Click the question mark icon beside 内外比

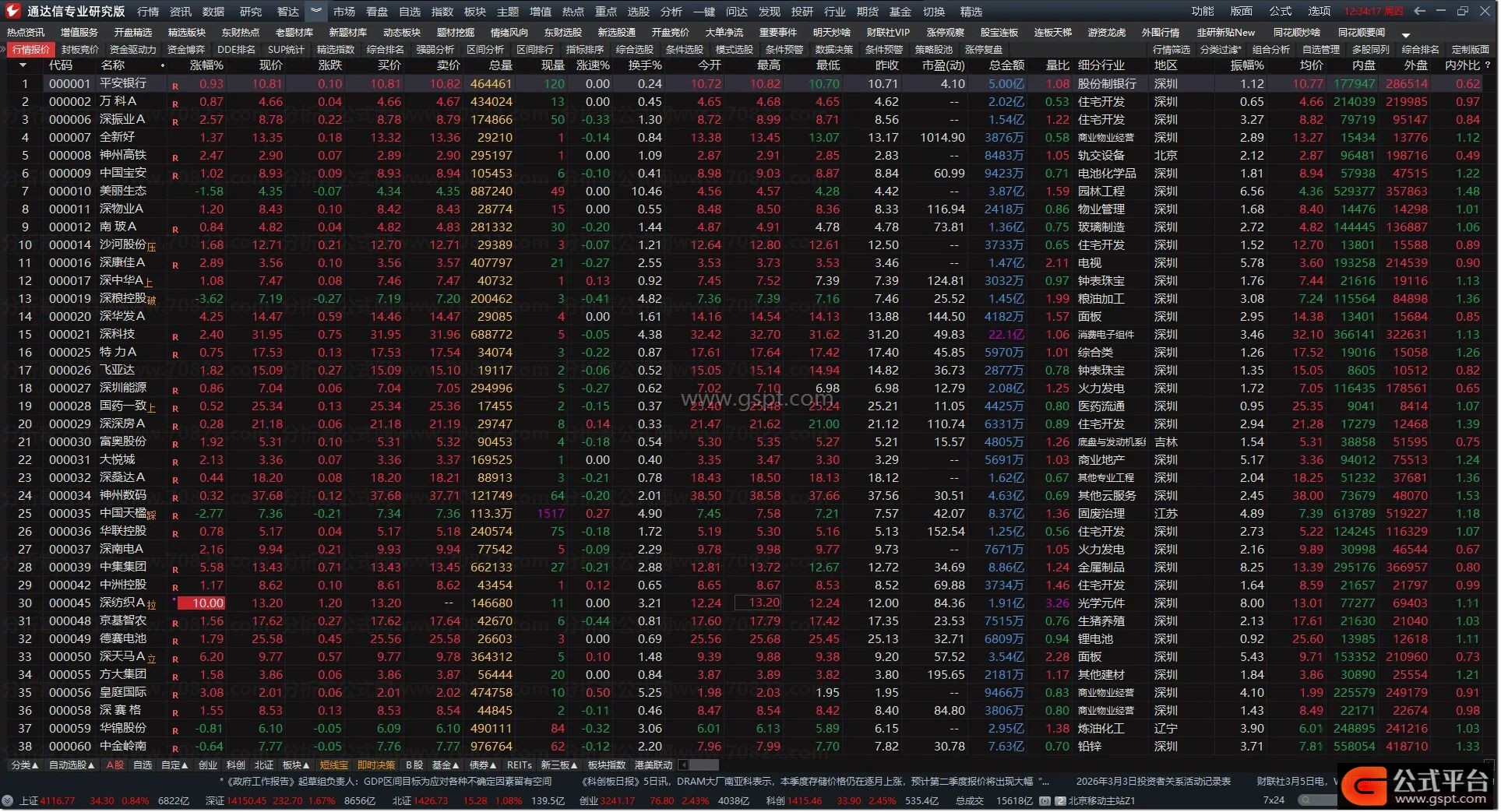[1487, 65]
